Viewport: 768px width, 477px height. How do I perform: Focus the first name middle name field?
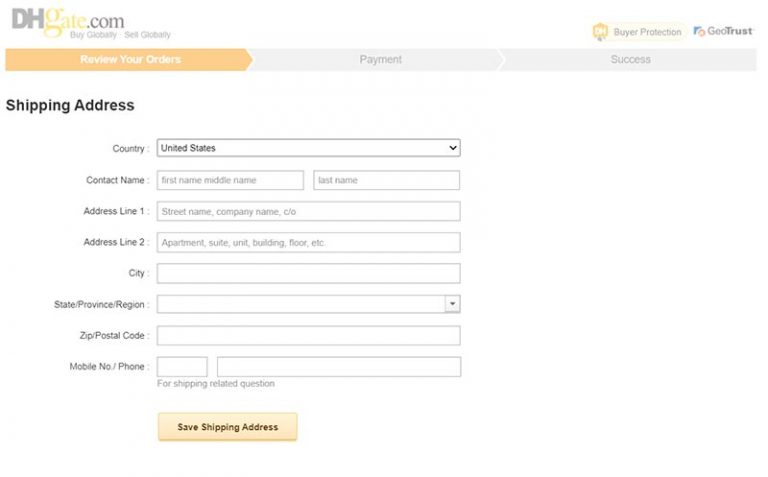230,180
